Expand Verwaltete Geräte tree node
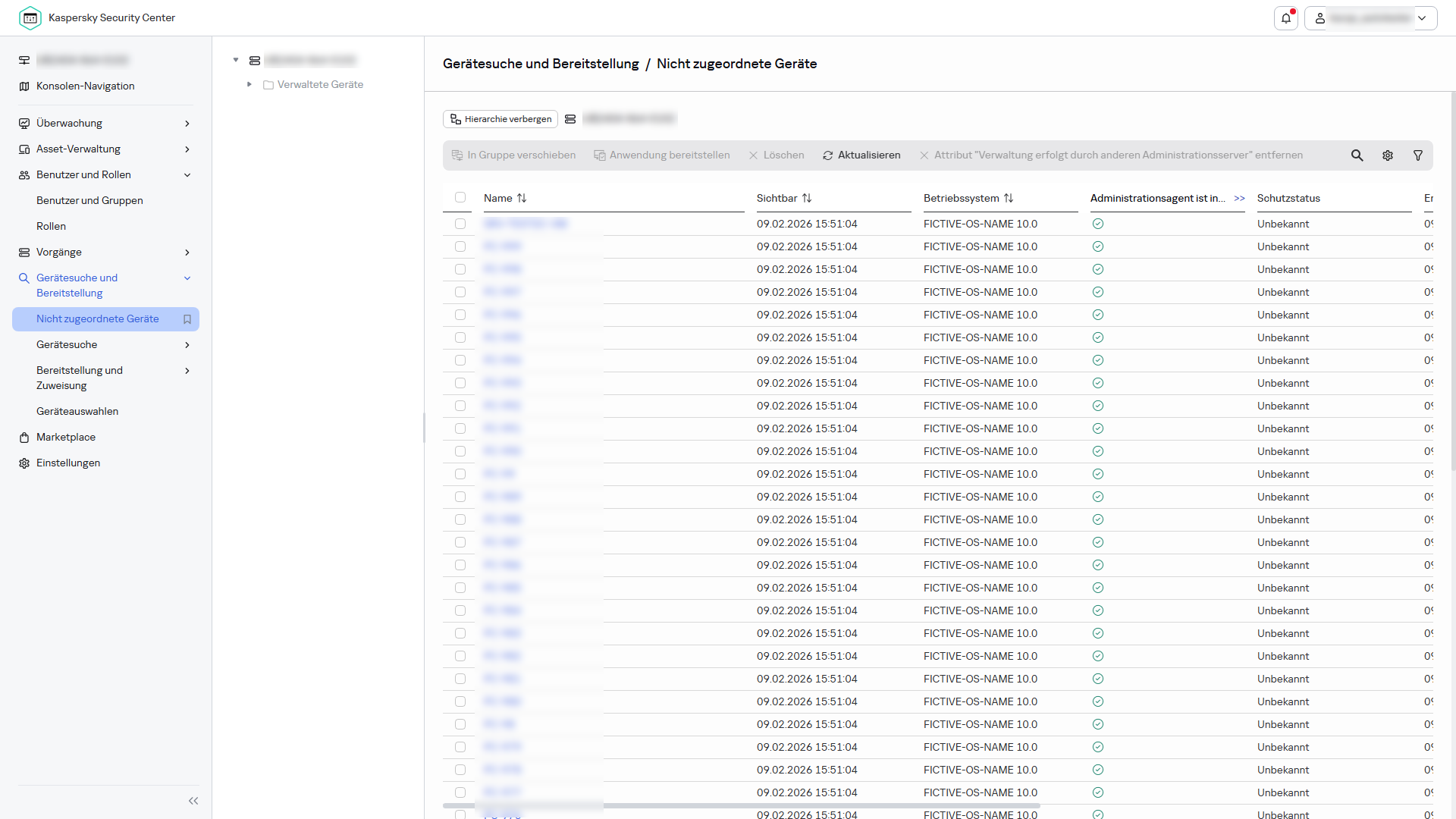This screenshot has width=1456, height=819. click(x=249, y=84)
